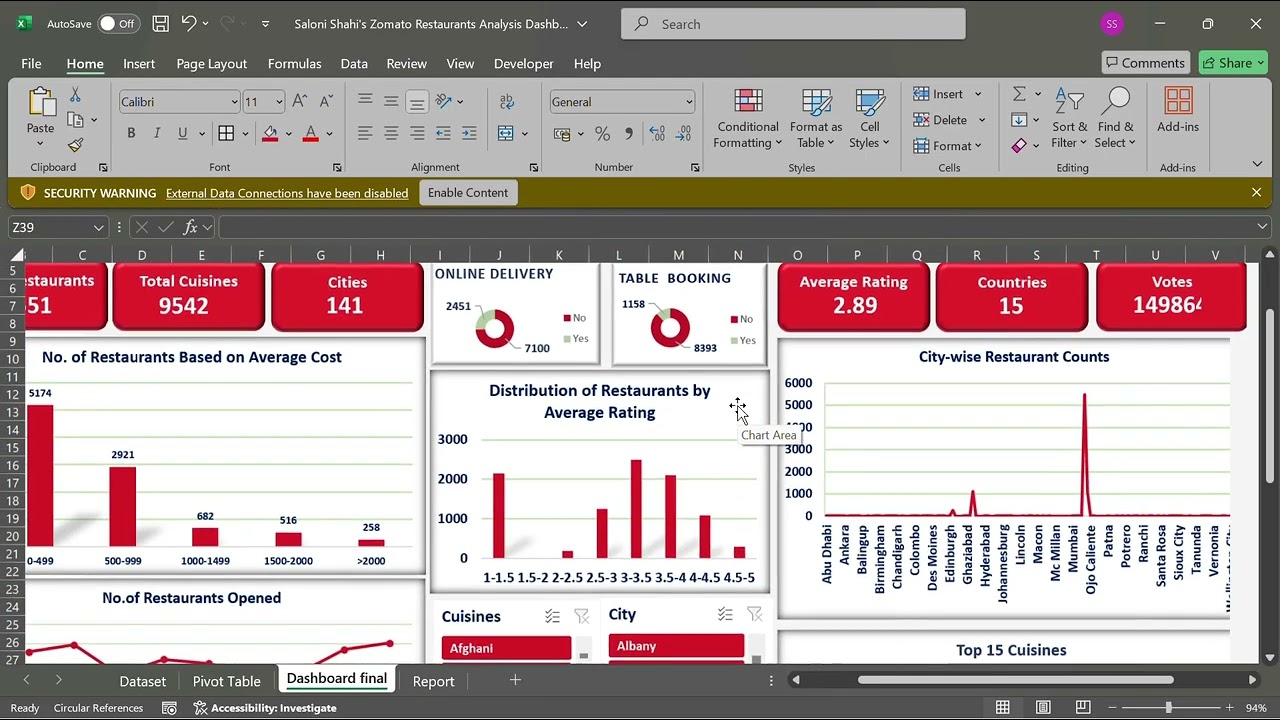Click the Undo arrow icon
The image size is (1280, 720).
pyautogui.click(x=188, y=23)
